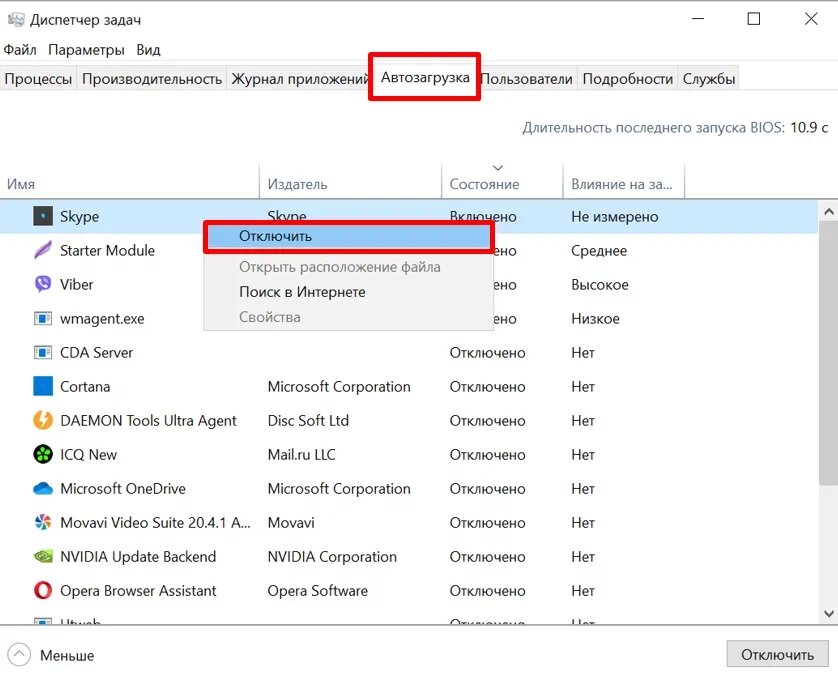Click the ICQ New flower icon

pyautogui.click(x=43, y=454)
